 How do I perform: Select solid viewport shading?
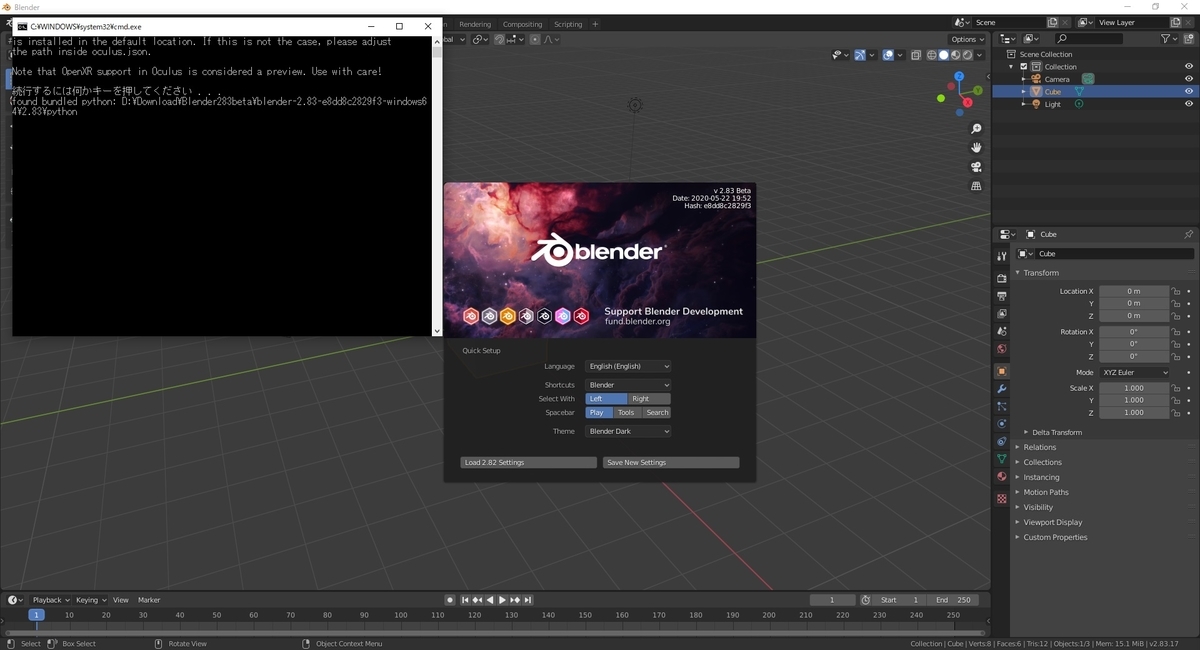tap(943, 55)
